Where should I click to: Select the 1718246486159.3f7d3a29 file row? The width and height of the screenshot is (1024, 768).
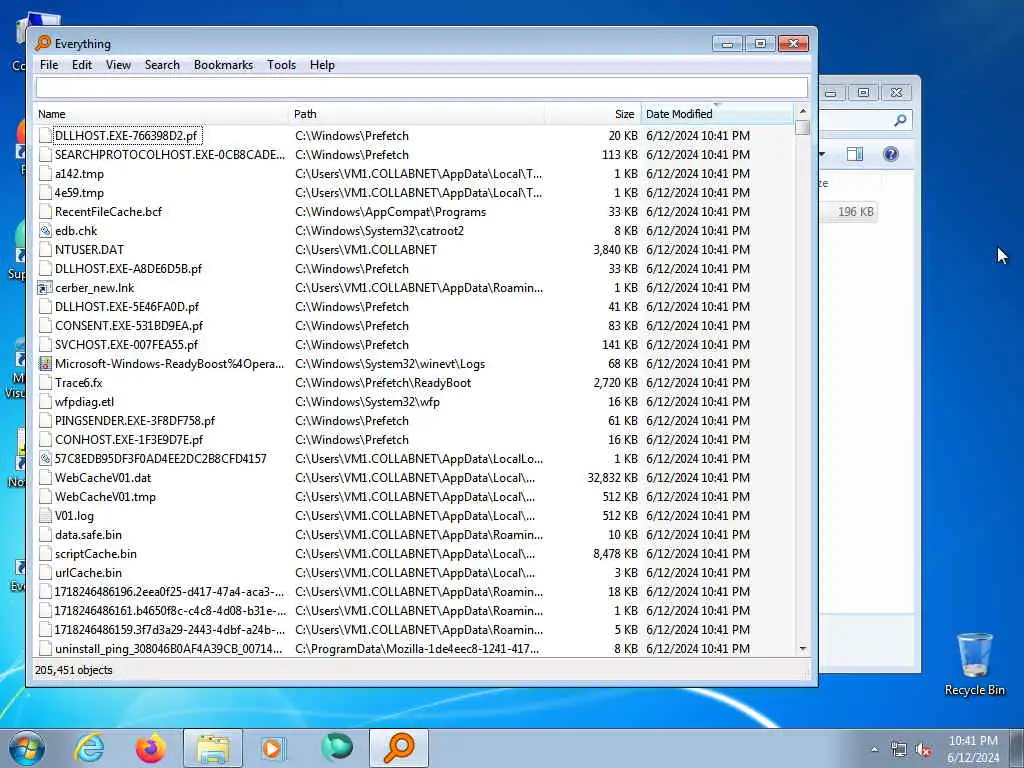pyautogui.click(x=415, y=630)
